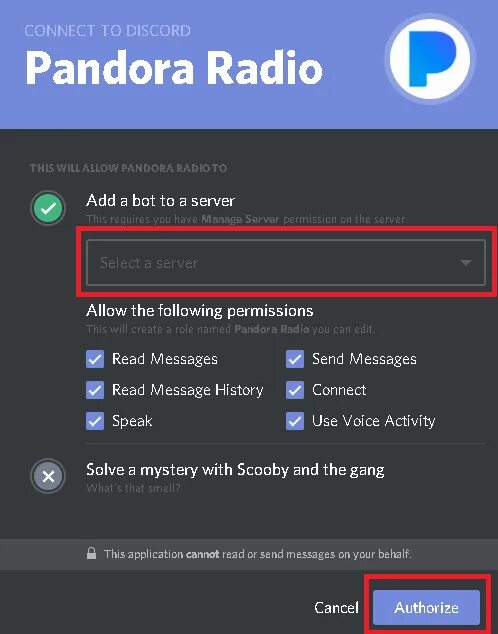Viewport: 498px width, 634px height.
Task: Open the Select a server dropdown
Action: [x=286, y=263]
